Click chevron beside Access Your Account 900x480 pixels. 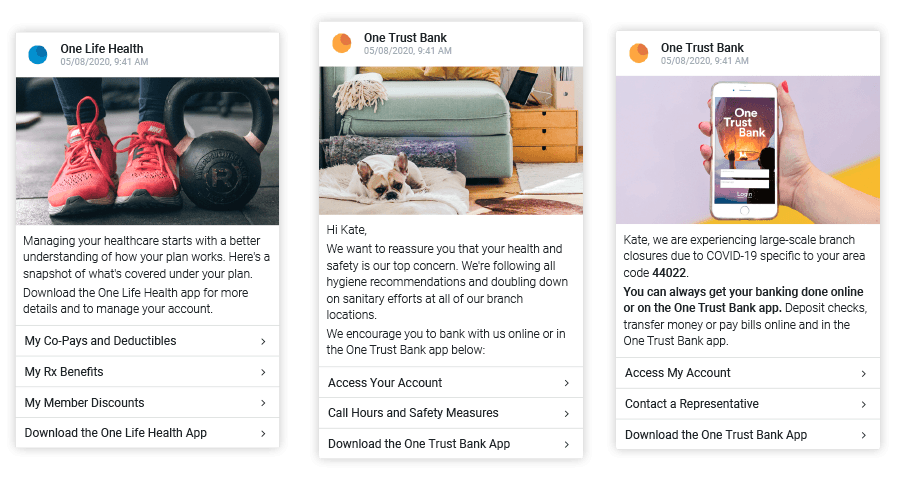click(x=567, y=383)
